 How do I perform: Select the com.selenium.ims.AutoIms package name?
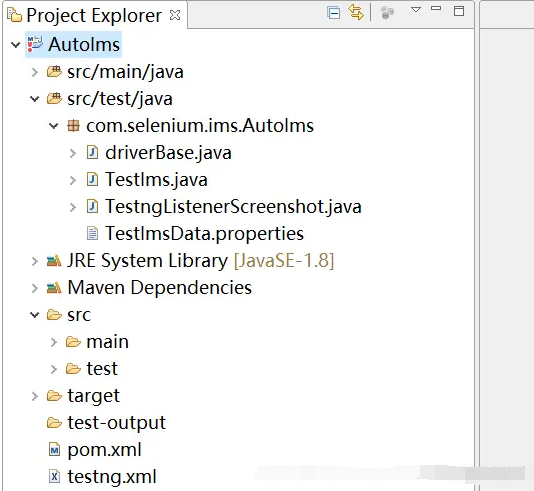(200, 126)
